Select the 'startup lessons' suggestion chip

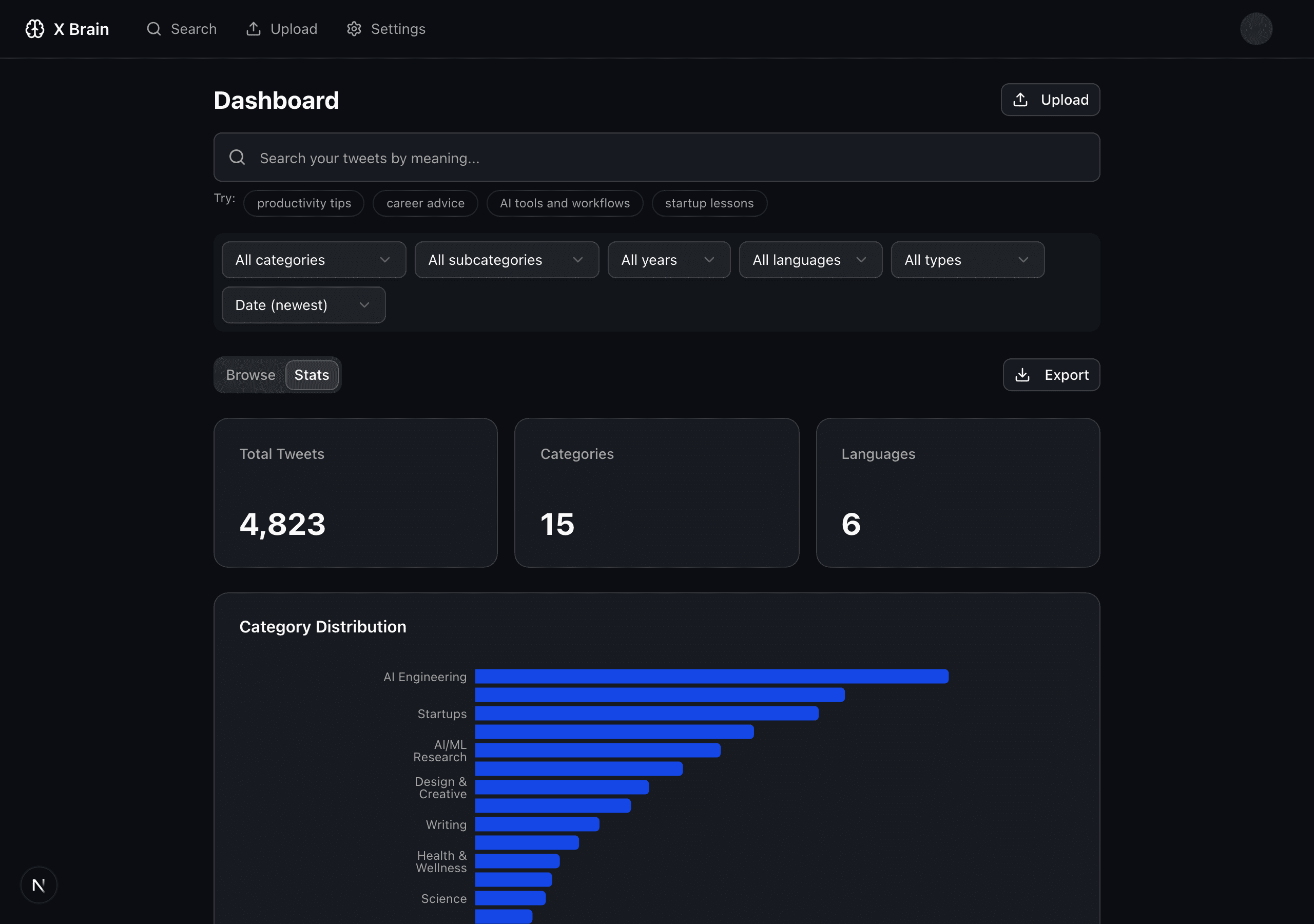(x=710, y=203)
